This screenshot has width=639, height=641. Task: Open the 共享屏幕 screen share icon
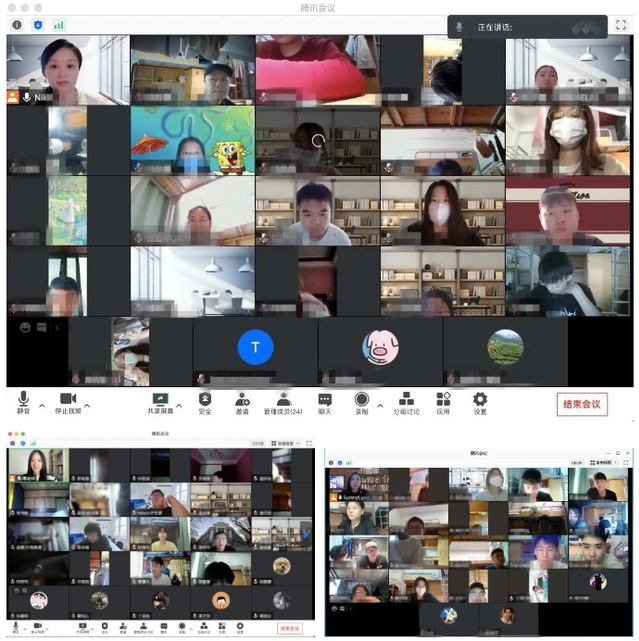pyautogui.click(x=160, y=402)
